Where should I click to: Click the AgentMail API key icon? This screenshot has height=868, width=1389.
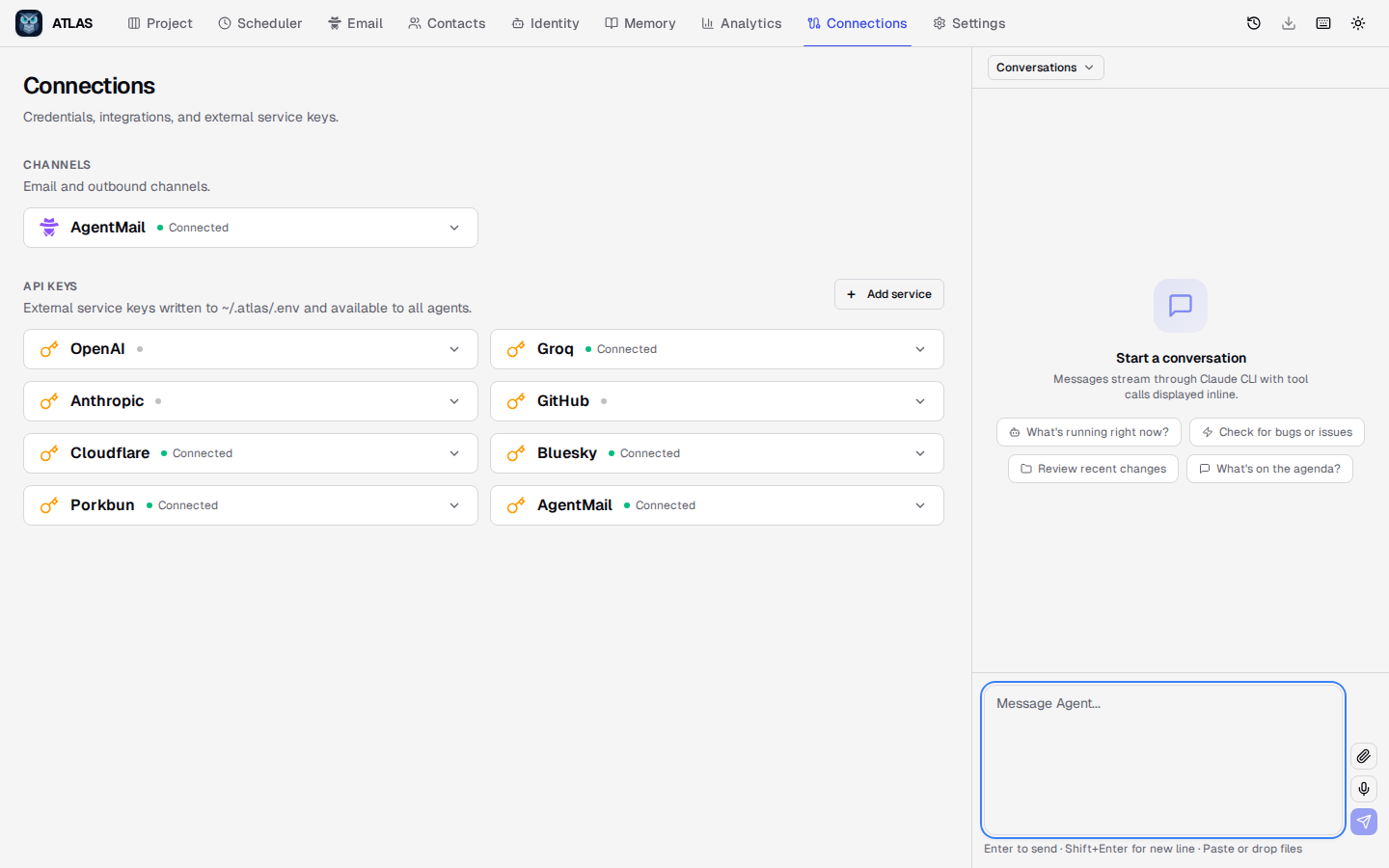point(516,505)
